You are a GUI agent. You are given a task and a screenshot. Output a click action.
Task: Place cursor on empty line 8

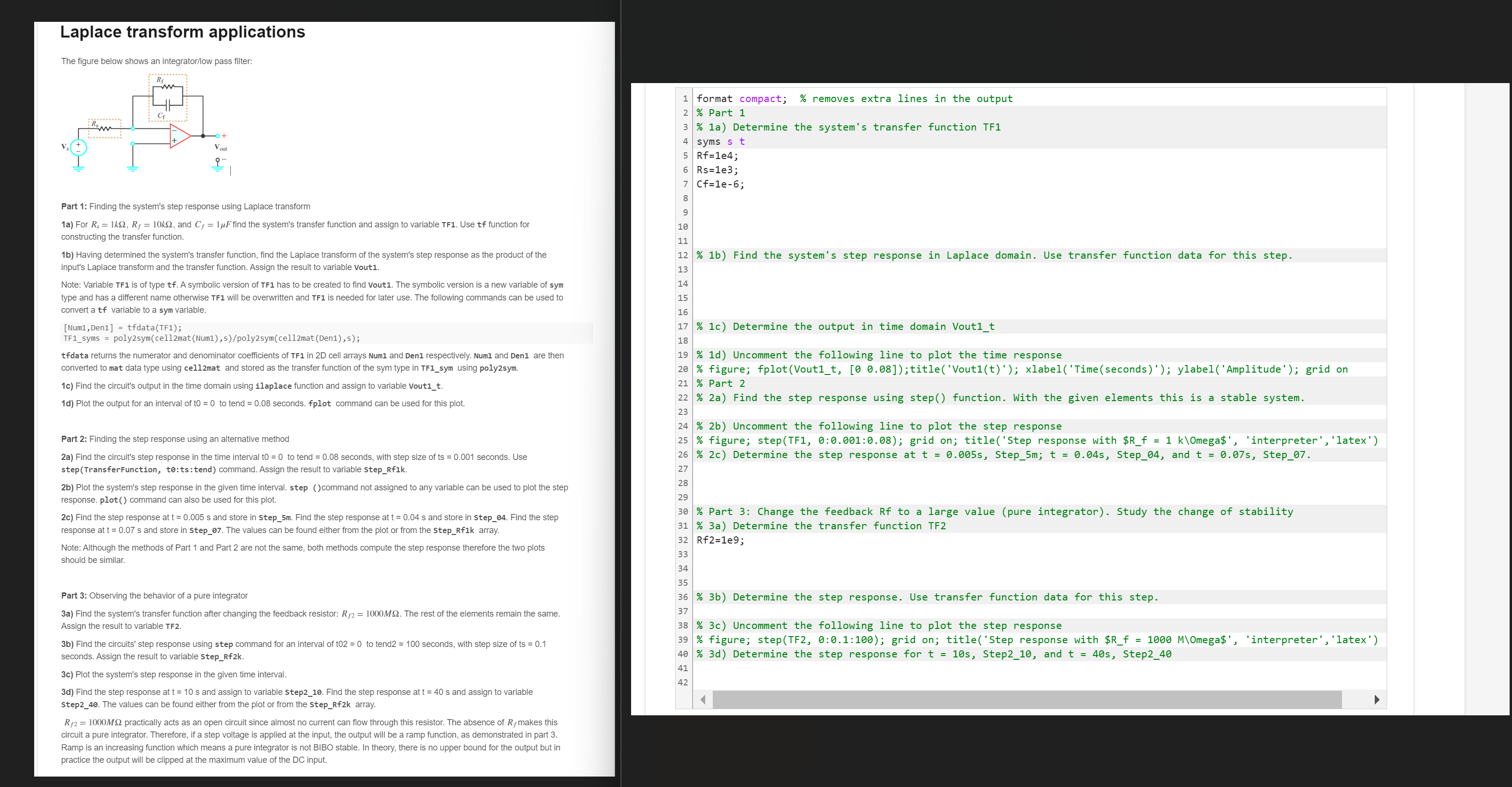[822, 198]
